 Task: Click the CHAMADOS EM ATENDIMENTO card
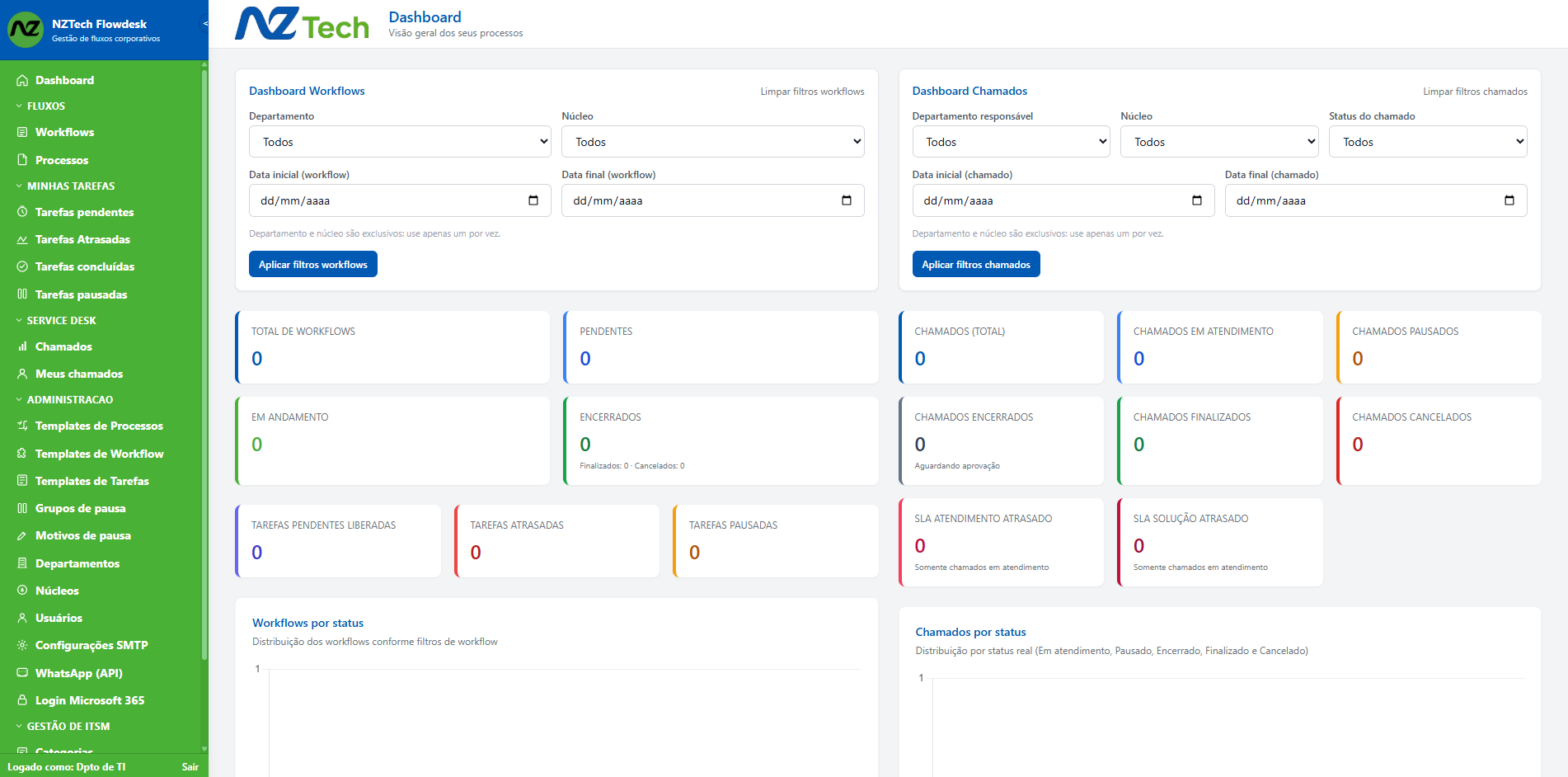pos(1220,347)
